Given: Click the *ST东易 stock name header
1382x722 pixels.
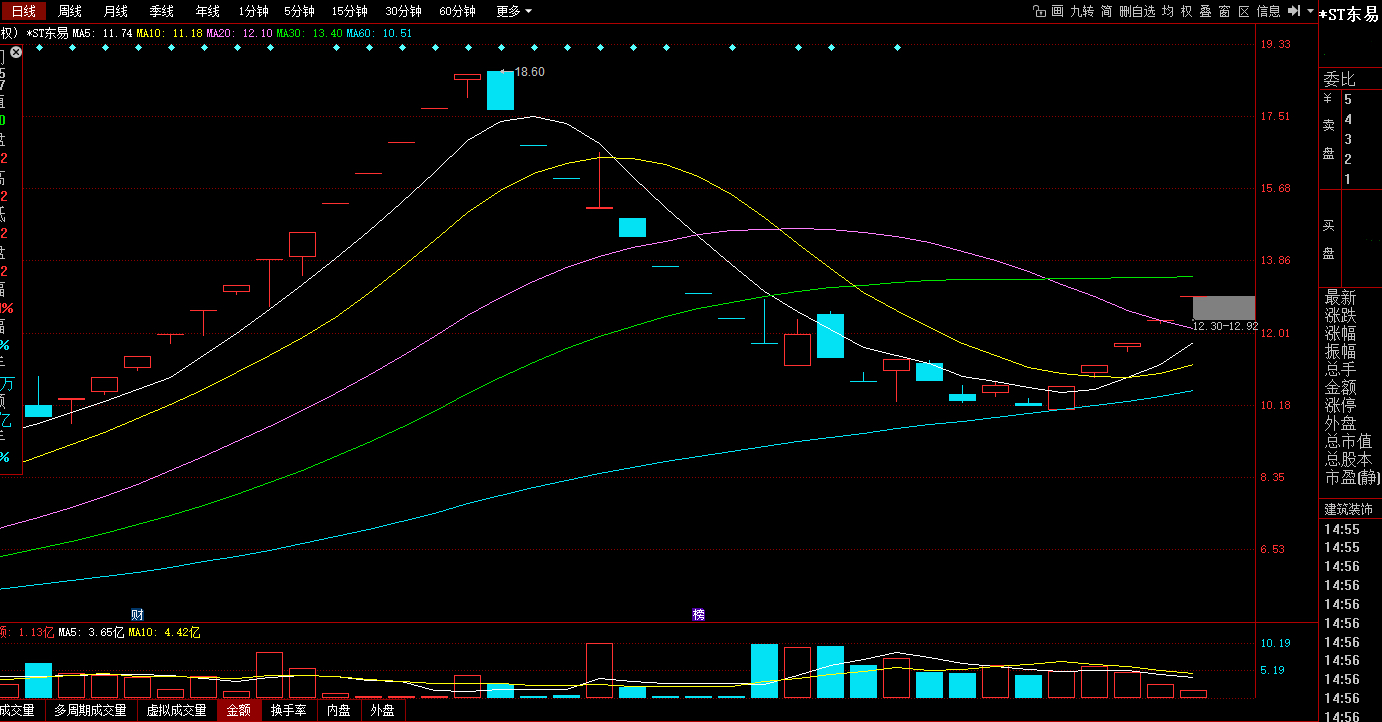Looking at the screenshot, I should [x=1351, y=13].
